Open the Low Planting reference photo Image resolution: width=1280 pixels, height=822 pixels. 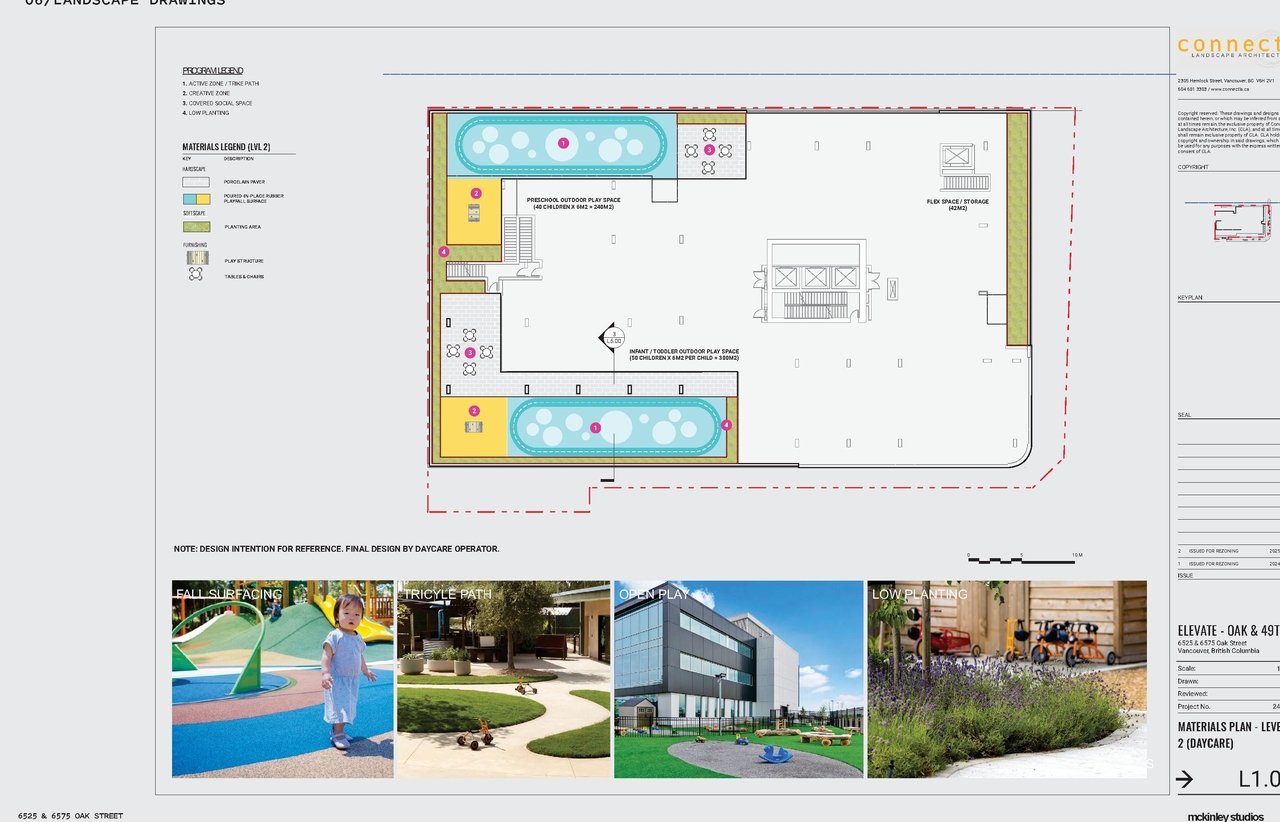1007,679
